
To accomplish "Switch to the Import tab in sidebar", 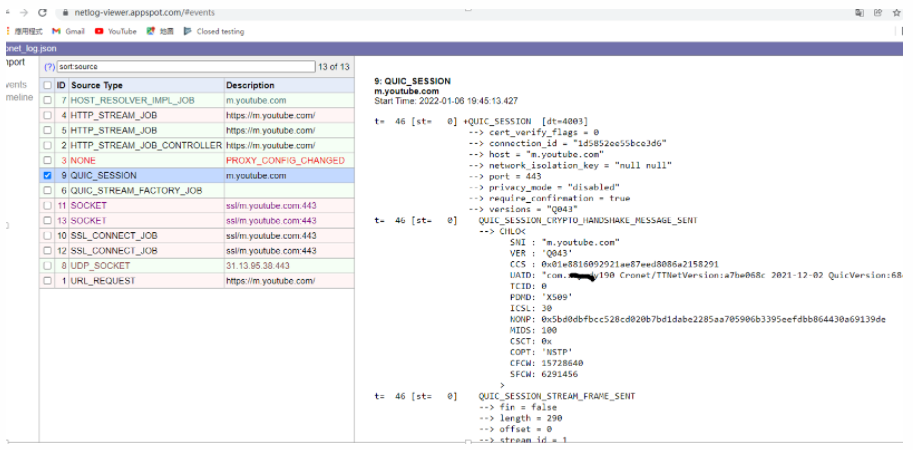I will pos(14,62).
